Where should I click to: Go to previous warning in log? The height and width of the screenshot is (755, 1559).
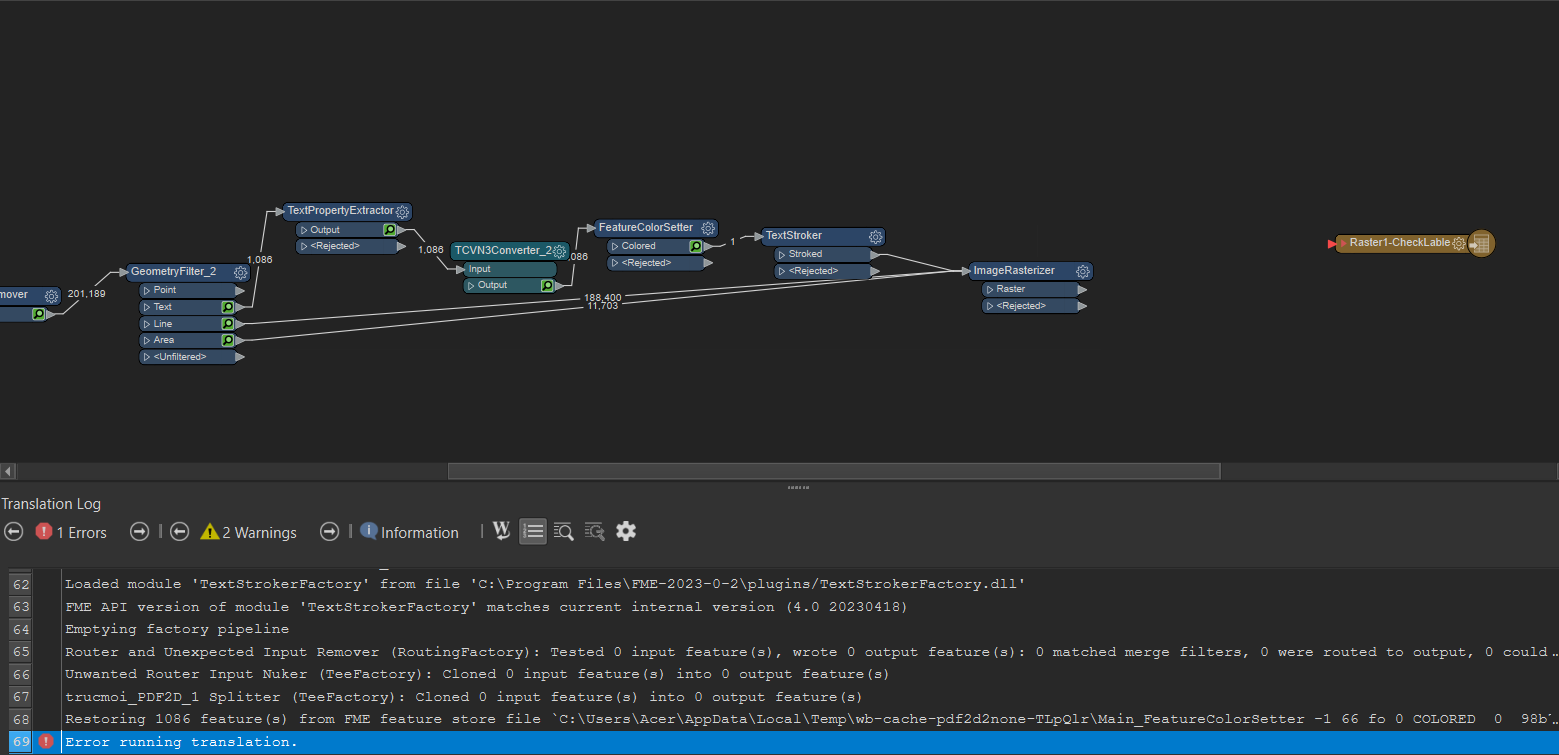tap(179, 532)
